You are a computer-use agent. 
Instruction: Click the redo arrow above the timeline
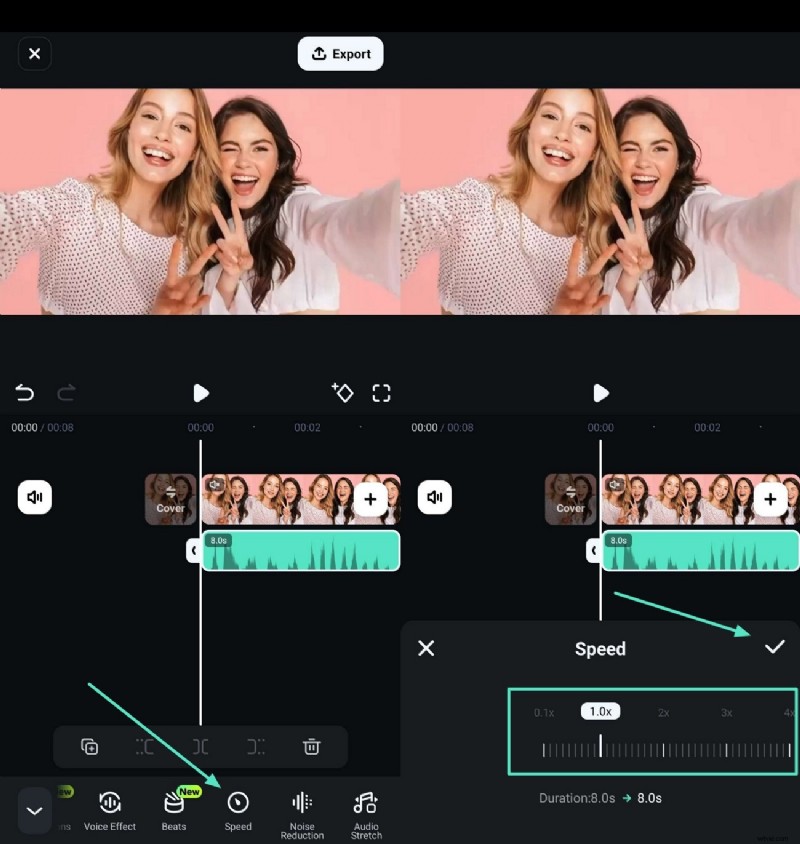[65, 393]
